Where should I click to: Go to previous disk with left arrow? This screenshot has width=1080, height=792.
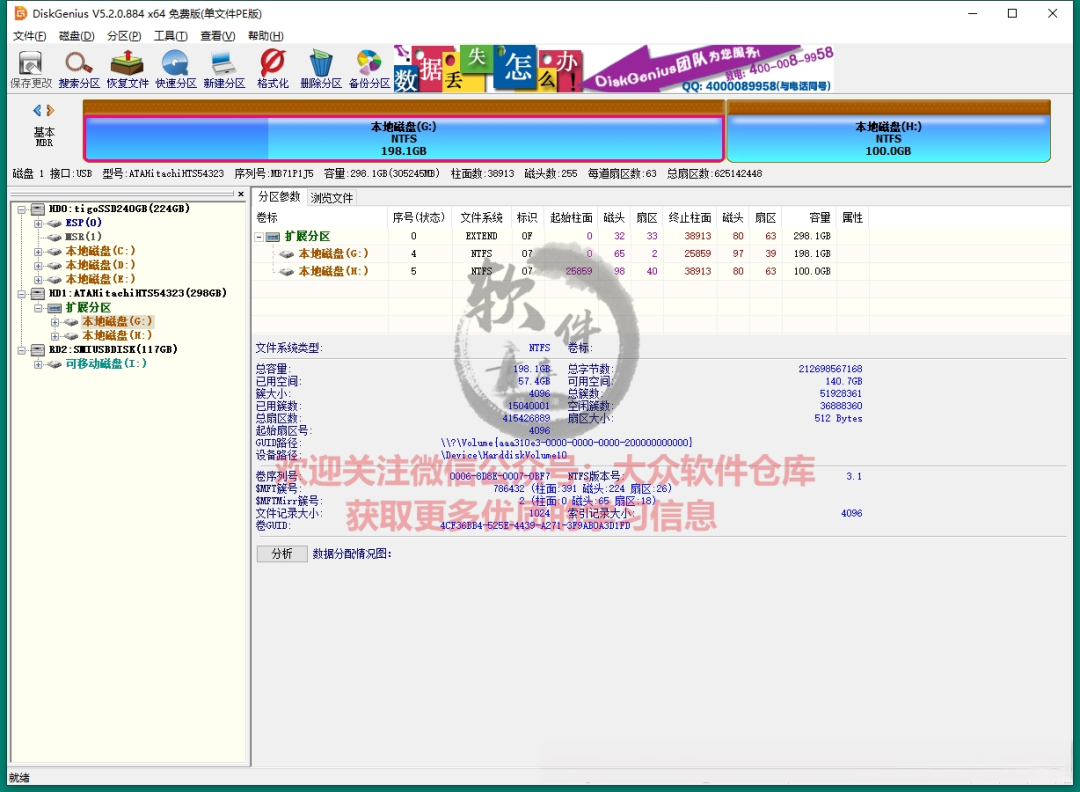(x=37, y=110)
